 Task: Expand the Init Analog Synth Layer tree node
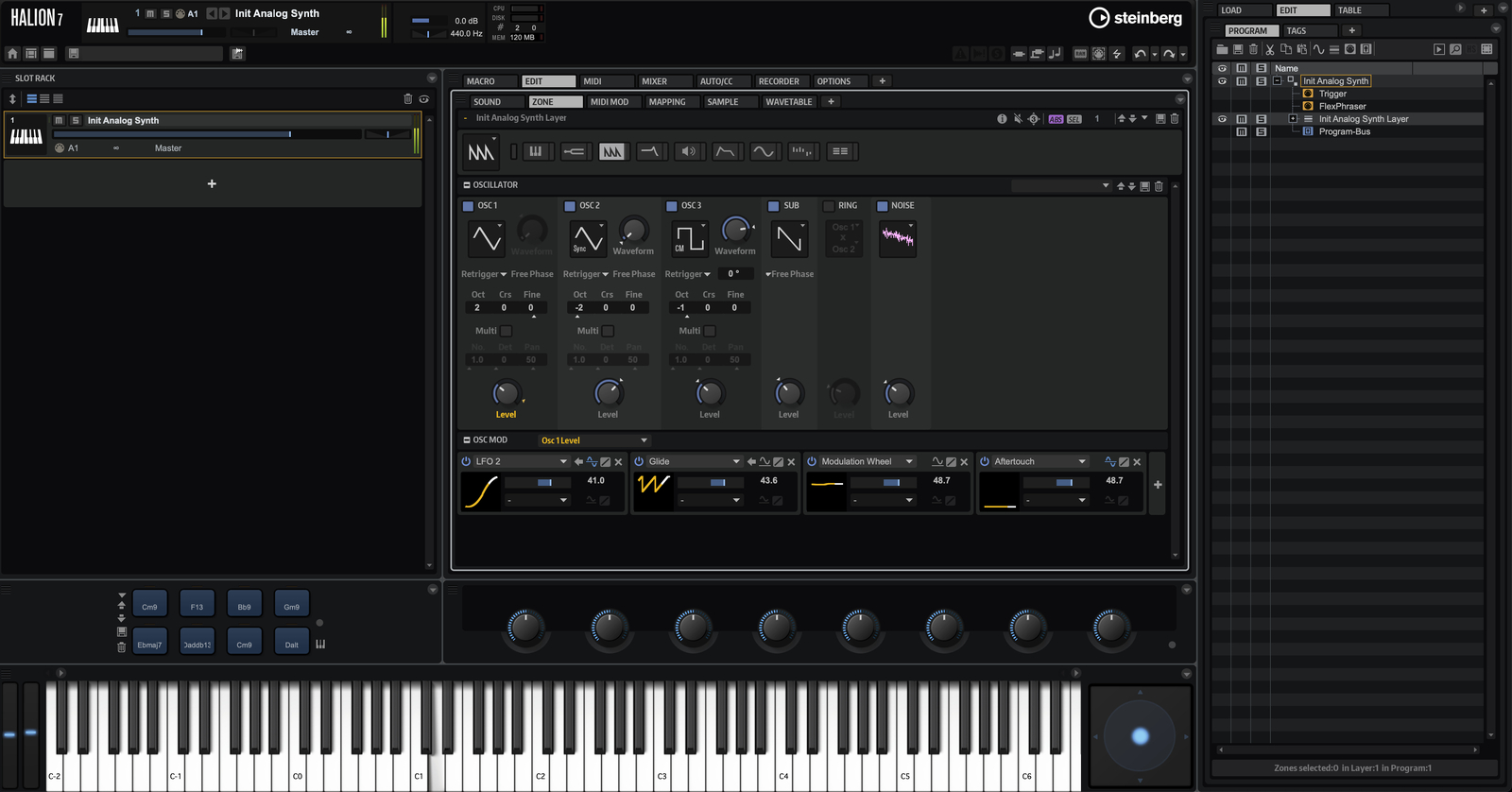coord(1293,119)
